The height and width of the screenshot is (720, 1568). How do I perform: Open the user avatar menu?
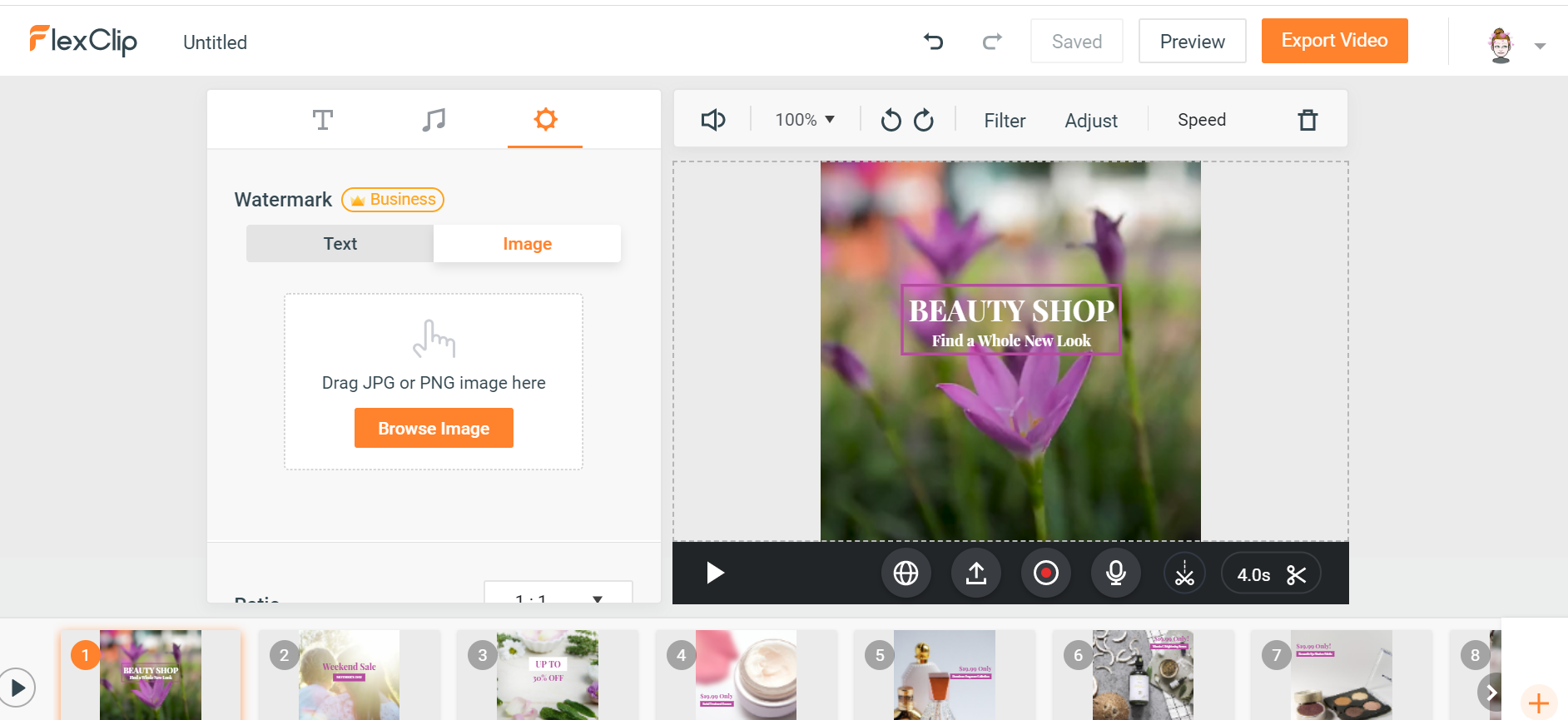(x=1501, y=45)
